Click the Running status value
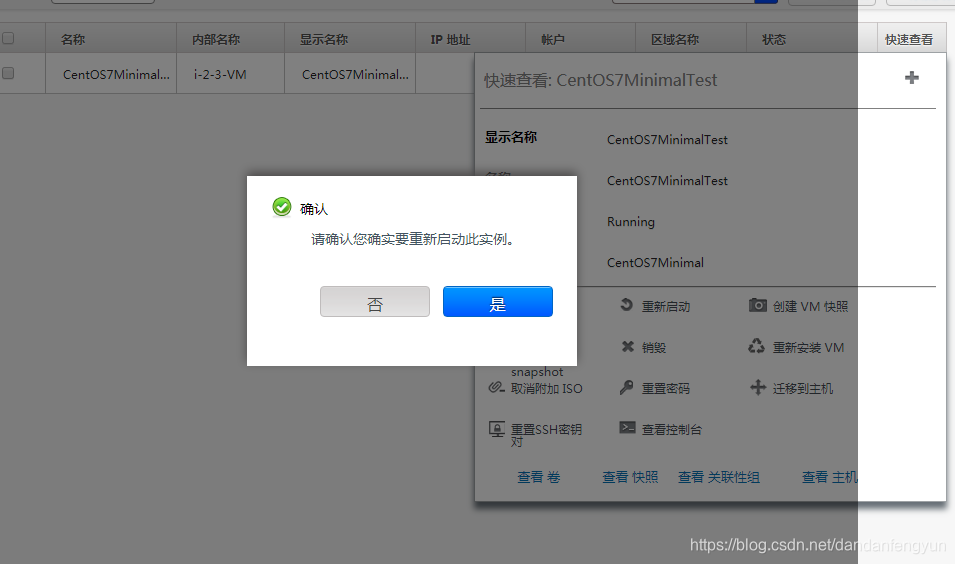Image resolution: width=955 pixels, height=564 pixels. click(x=630, y=222)
